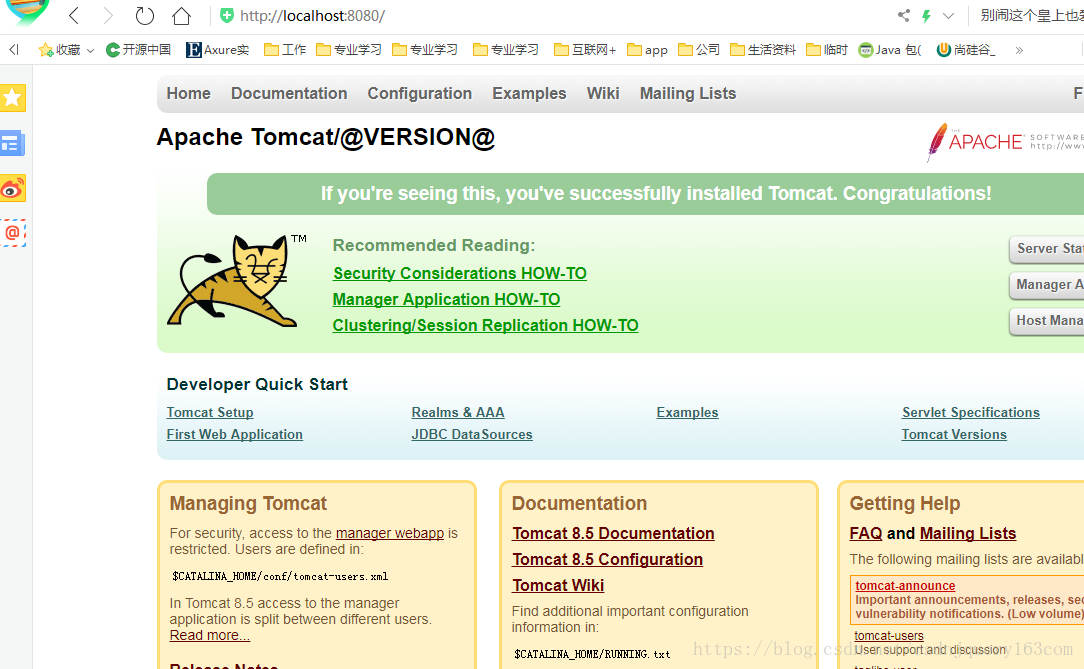Open the 尚硅谷 bookmark
The width and height of the screenshot is (1084, 669).
966,50
